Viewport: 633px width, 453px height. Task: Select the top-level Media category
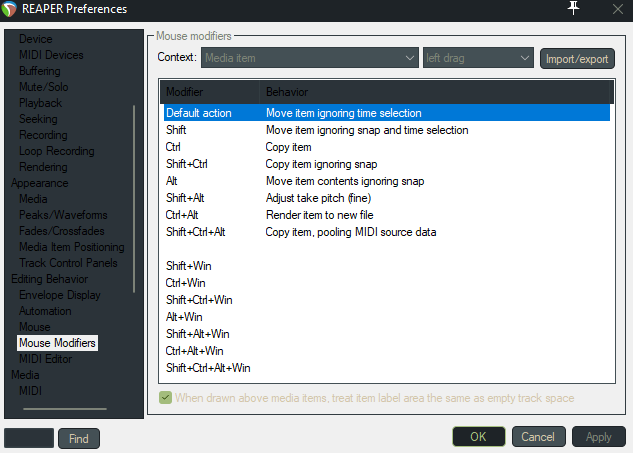25,375
